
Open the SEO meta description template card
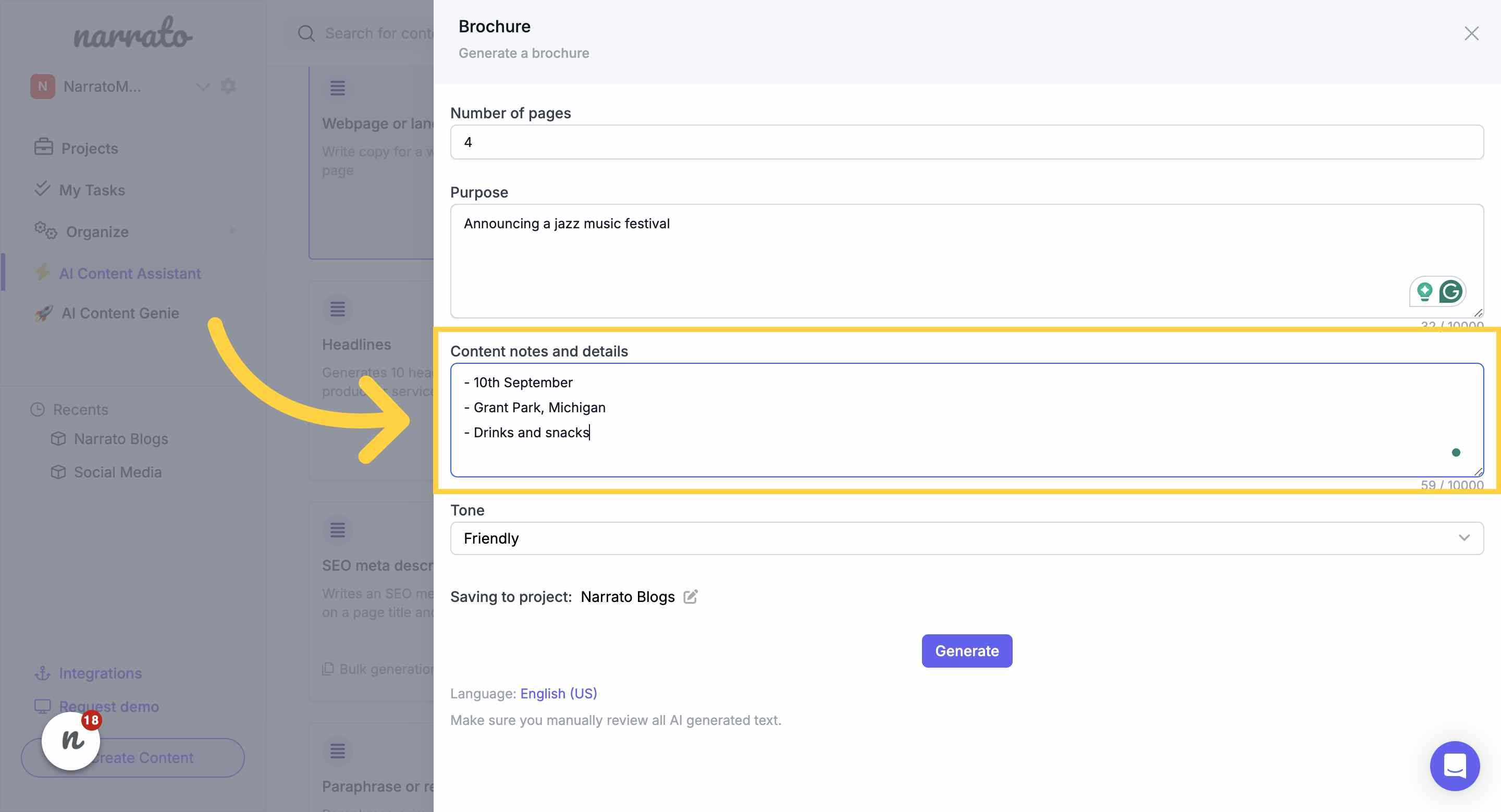(372, 601)
